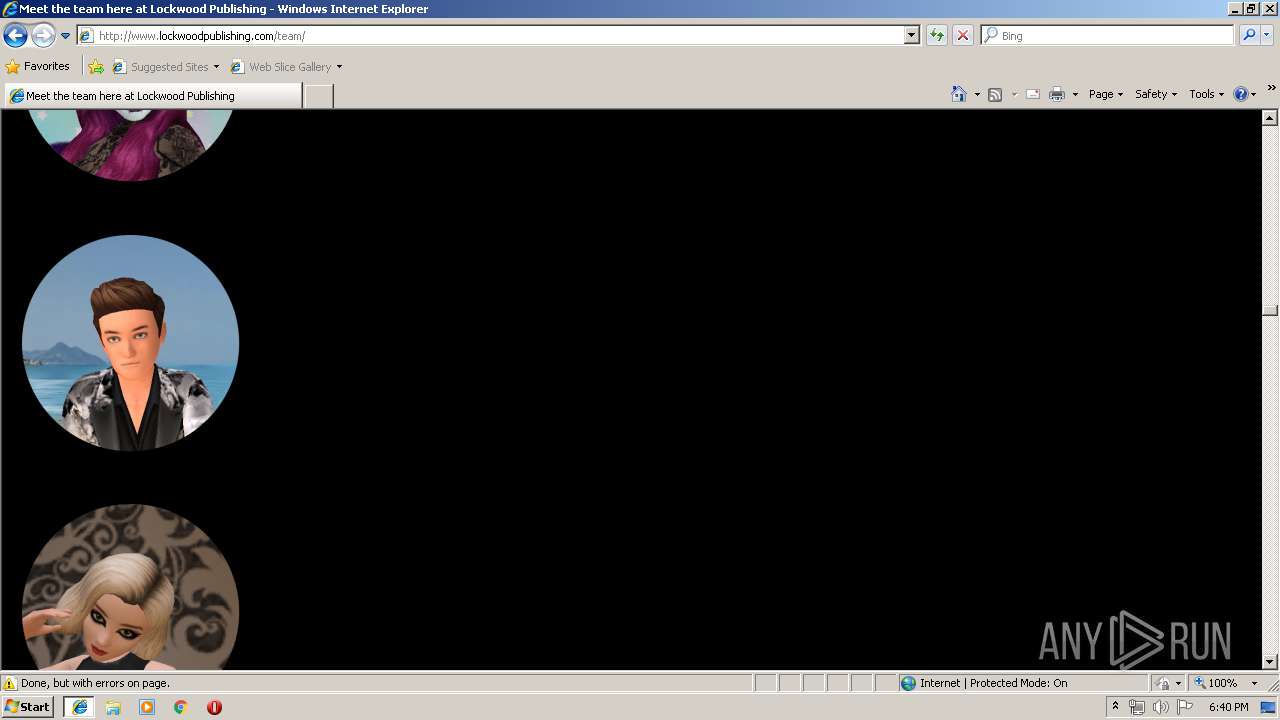Click the brown-haired male avatar thumbnail
Screen dimensions: 1280x720
click(x=130, y=343)
